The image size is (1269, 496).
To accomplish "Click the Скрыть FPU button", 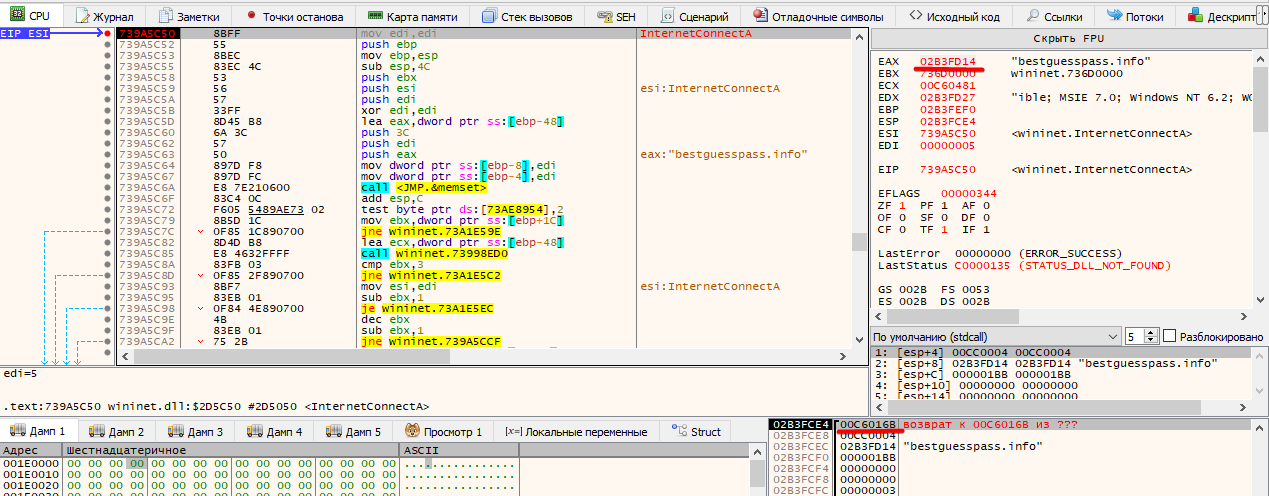I will click(1070, 37).
